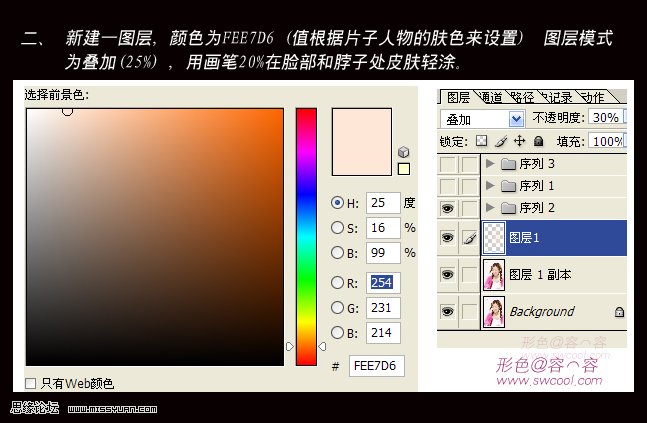The width and height of the screenshot is (647, 423).
Task: Expand the 序列 3 layer group
Action: click(490, 164)
